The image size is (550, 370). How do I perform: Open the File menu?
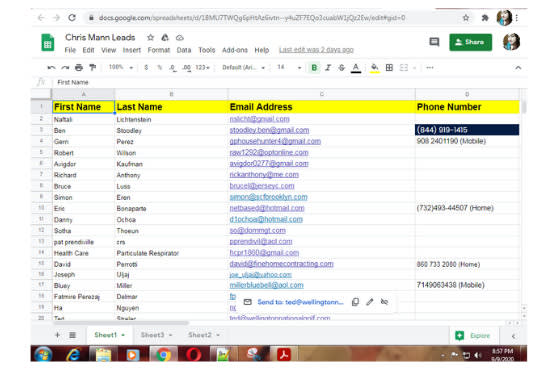[x=70, y=50]
